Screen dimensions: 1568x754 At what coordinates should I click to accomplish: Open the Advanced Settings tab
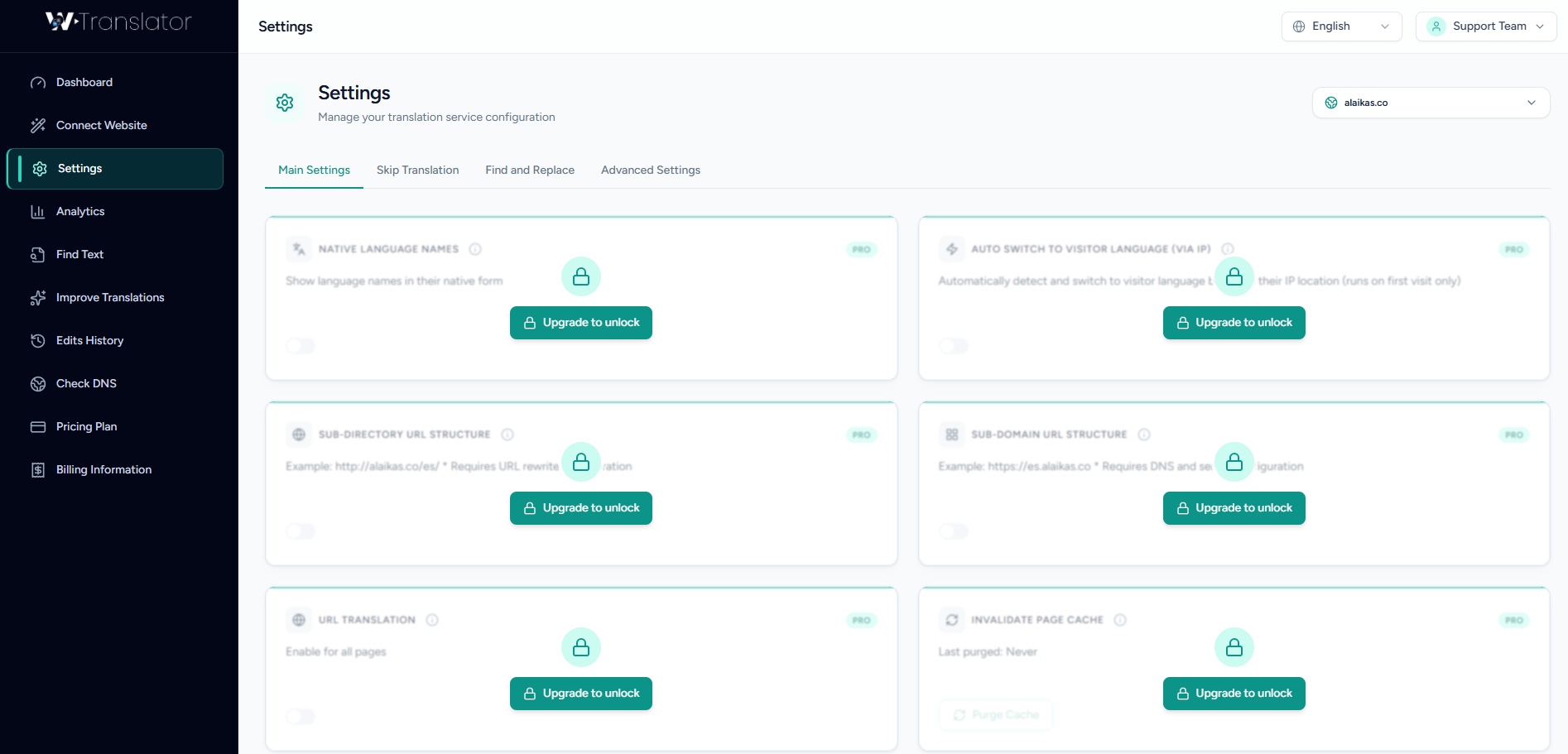point(651,170)
